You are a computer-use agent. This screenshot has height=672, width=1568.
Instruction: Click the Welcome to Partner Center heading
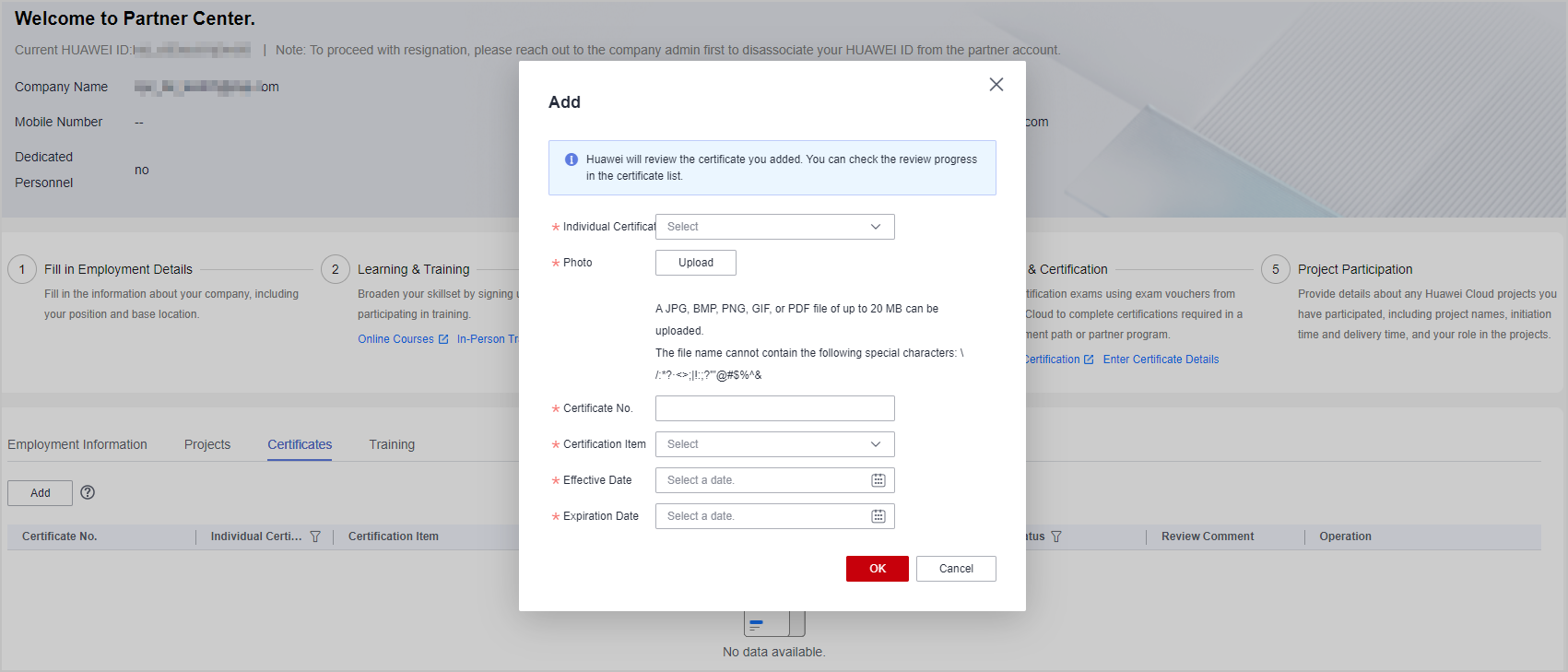(x=135, y=18)
